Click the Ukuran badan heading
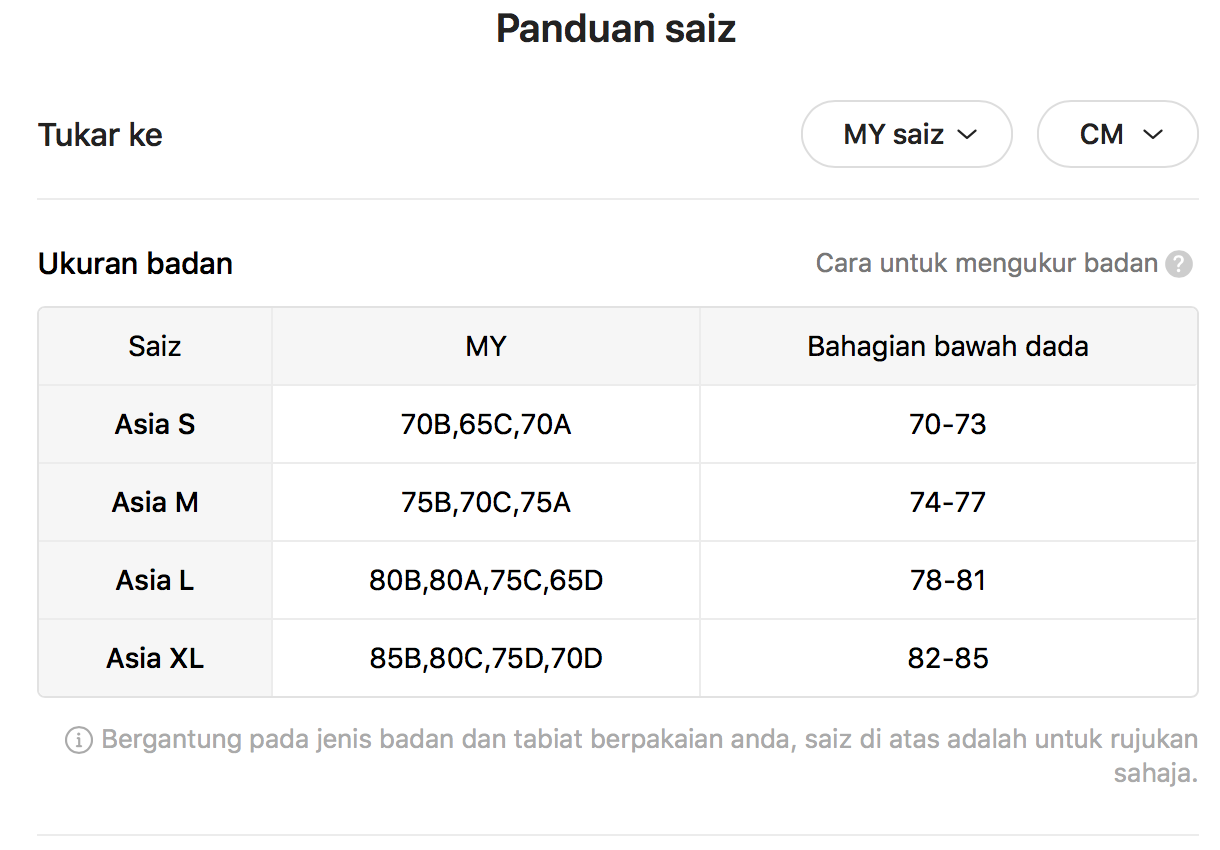Viewport: 1220px width, 850px height. pos(135,264)
